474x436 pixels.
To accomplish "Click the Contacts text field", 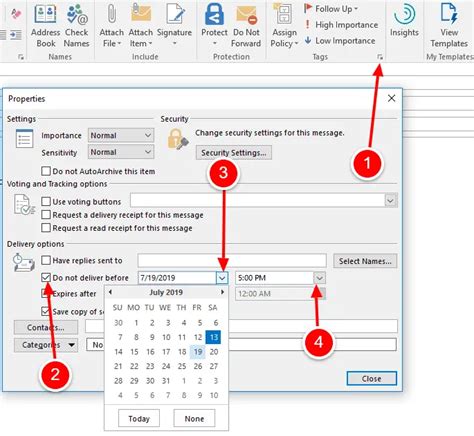I will [241, 326].
